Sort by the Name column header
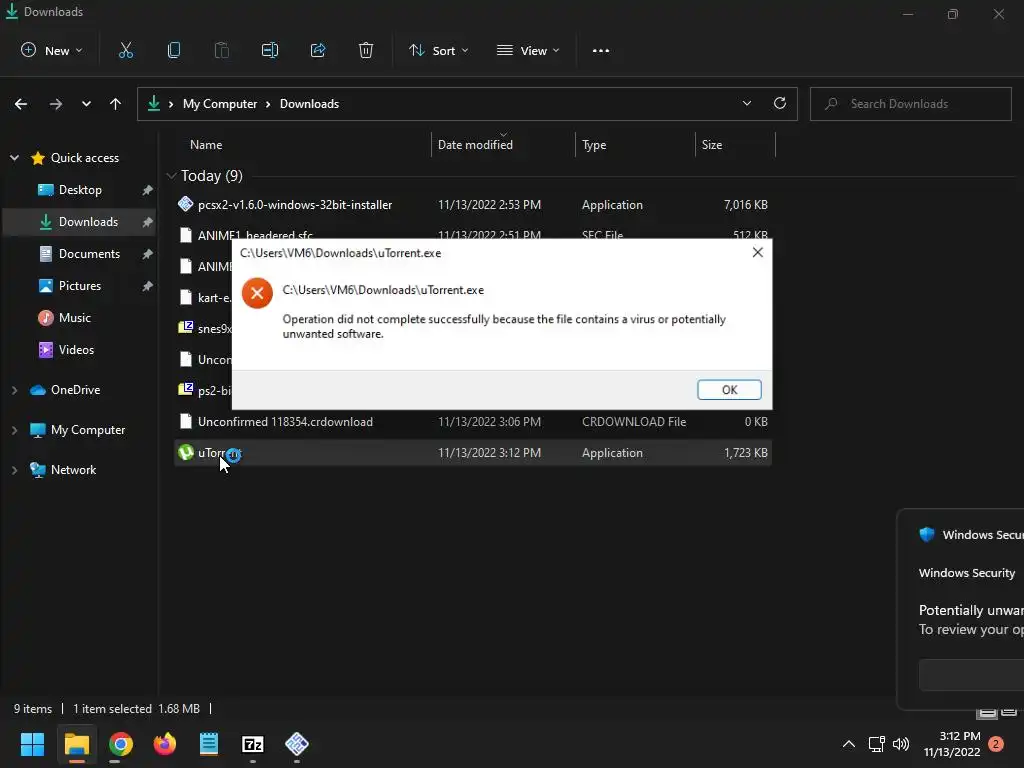This screenshot has width=1024, height=768. [206, 144]
